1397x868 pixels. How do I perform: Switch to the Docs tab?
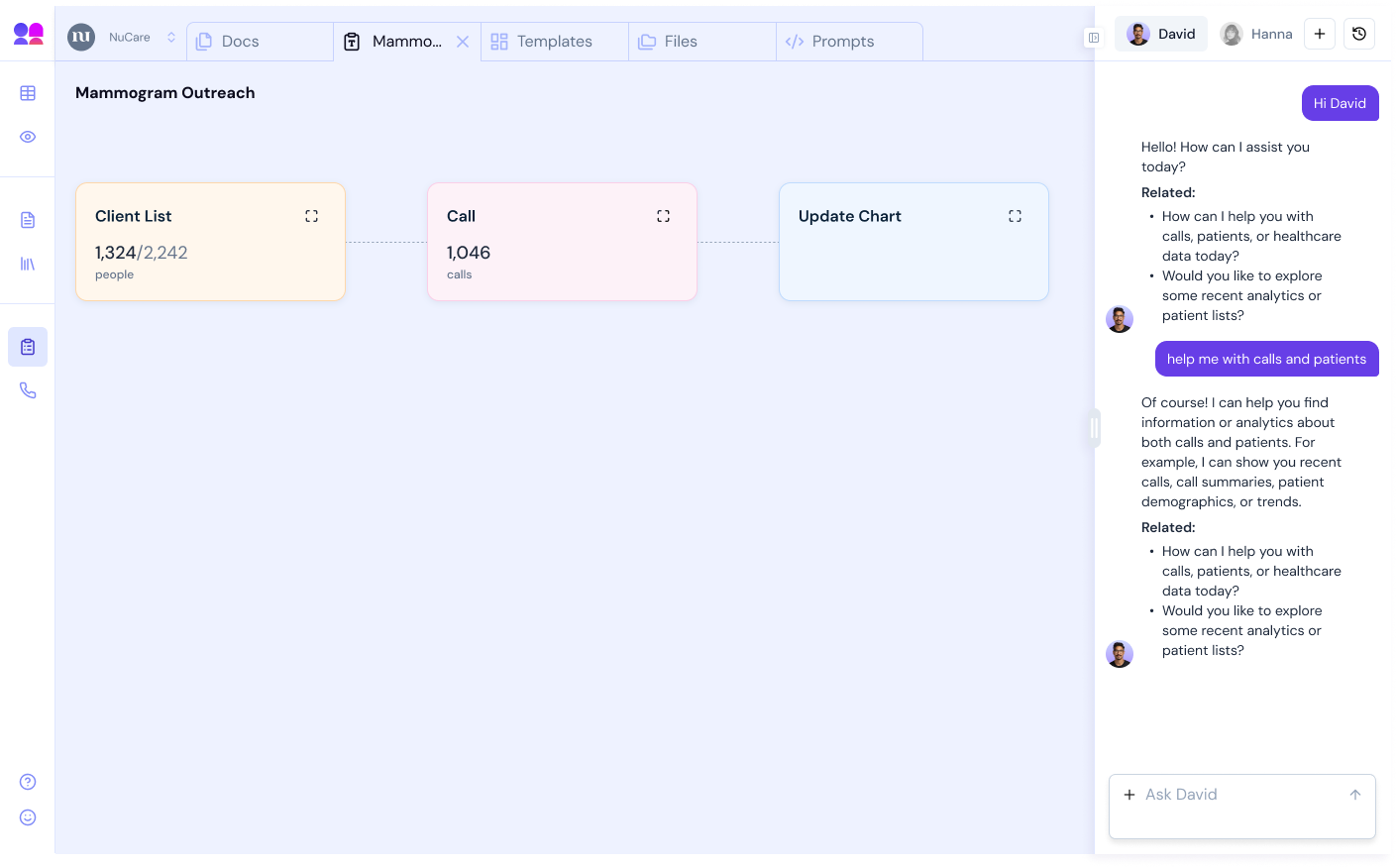[x=240, y=42]
